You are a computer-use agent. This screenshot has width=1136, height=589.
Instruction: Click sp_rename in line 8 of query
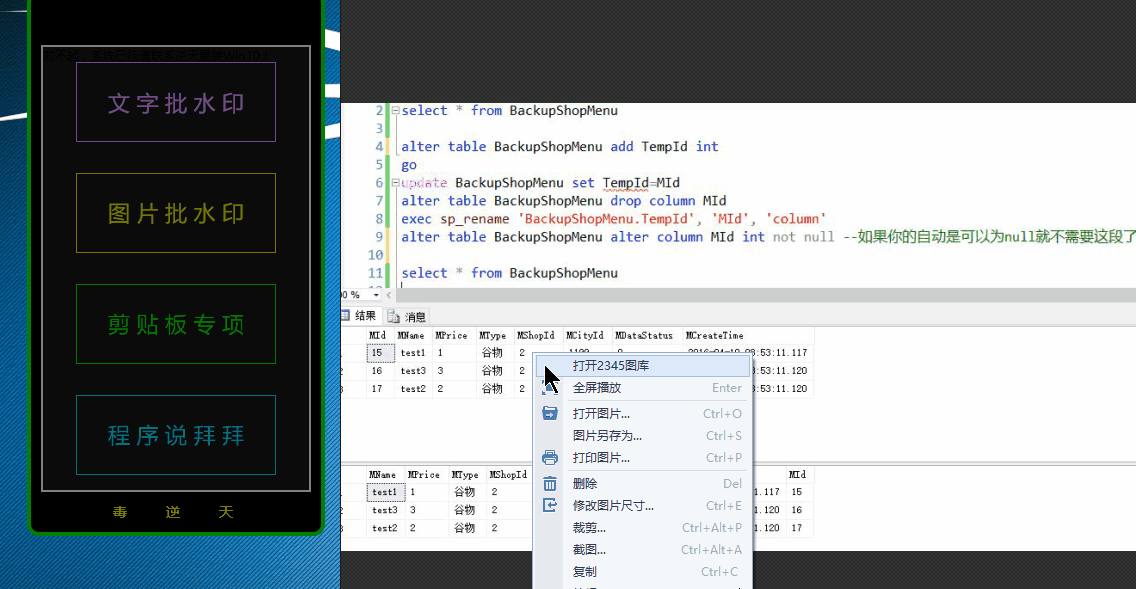point(475,219)
